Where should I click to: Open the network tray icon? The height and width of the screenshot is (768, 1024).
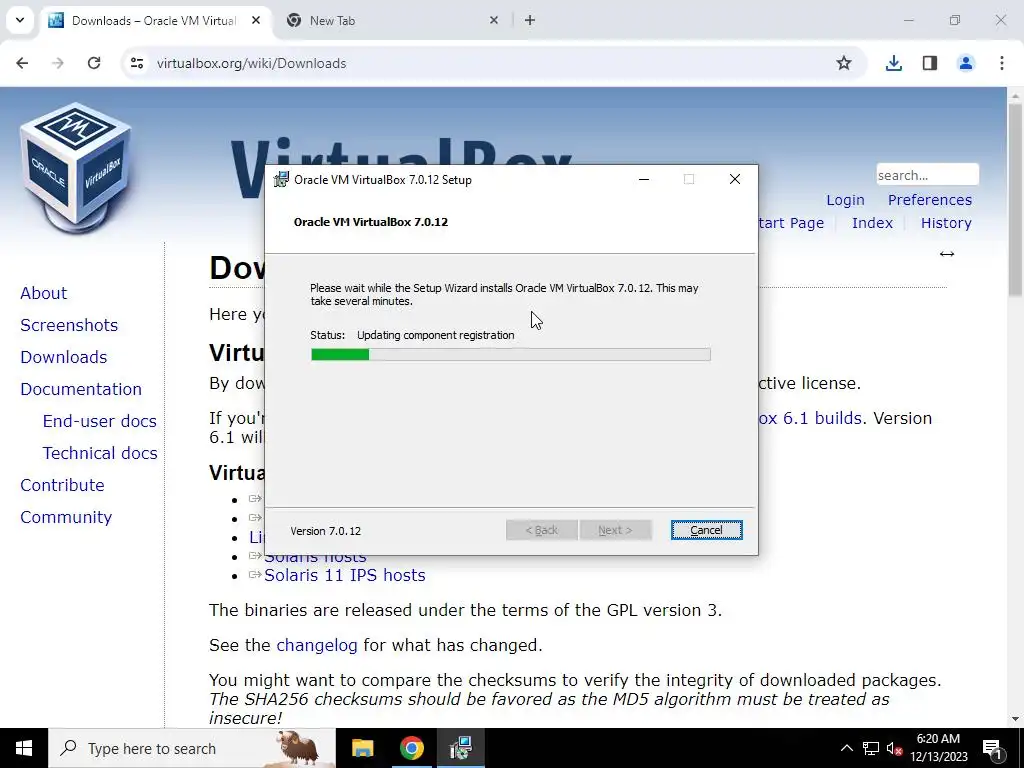(x=871, y=748)
